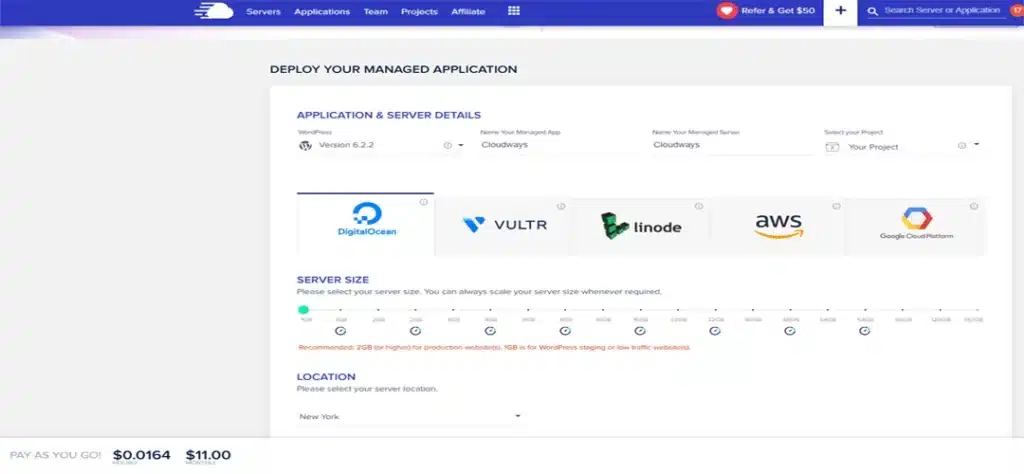Click the Cloudways cloud logo
The width and height of the screenshot is (1024, 474).
click(214, 11)
